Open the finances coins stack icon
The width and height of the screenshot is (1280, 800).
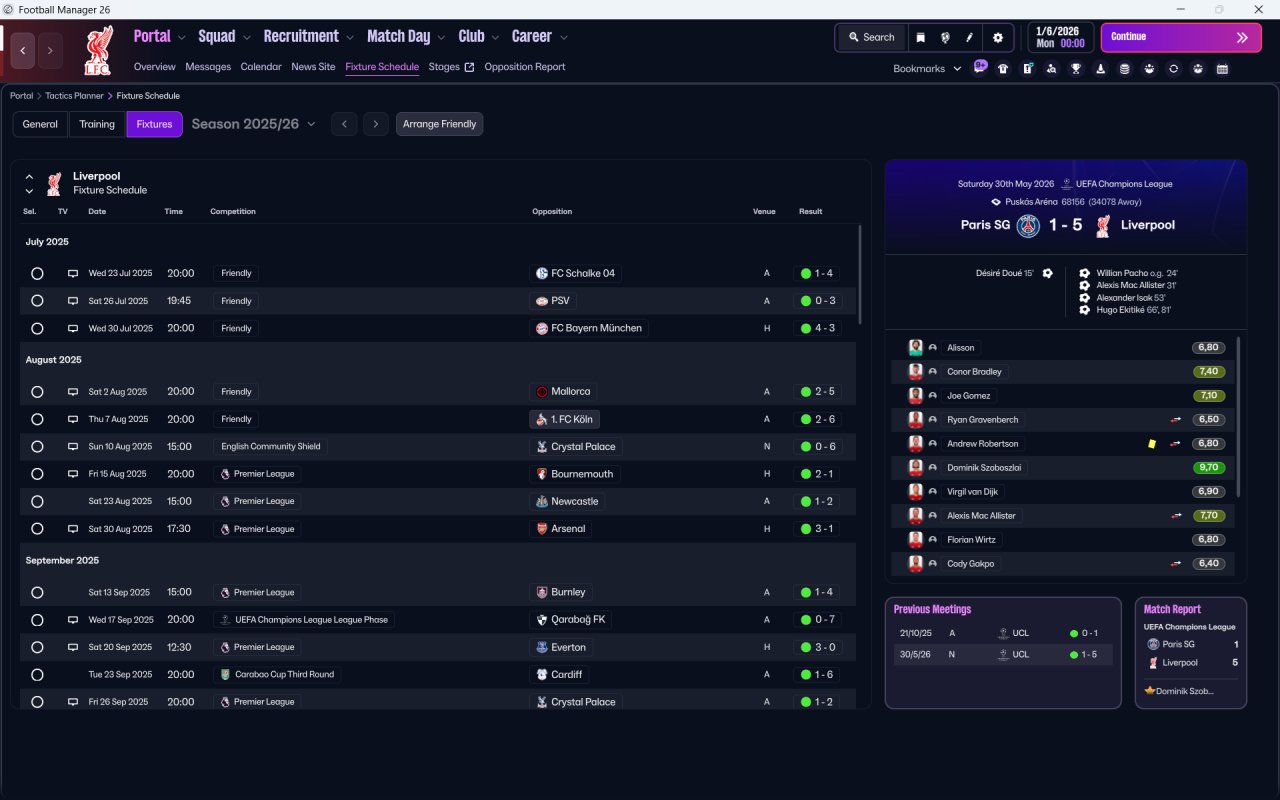click(1125, 69)
